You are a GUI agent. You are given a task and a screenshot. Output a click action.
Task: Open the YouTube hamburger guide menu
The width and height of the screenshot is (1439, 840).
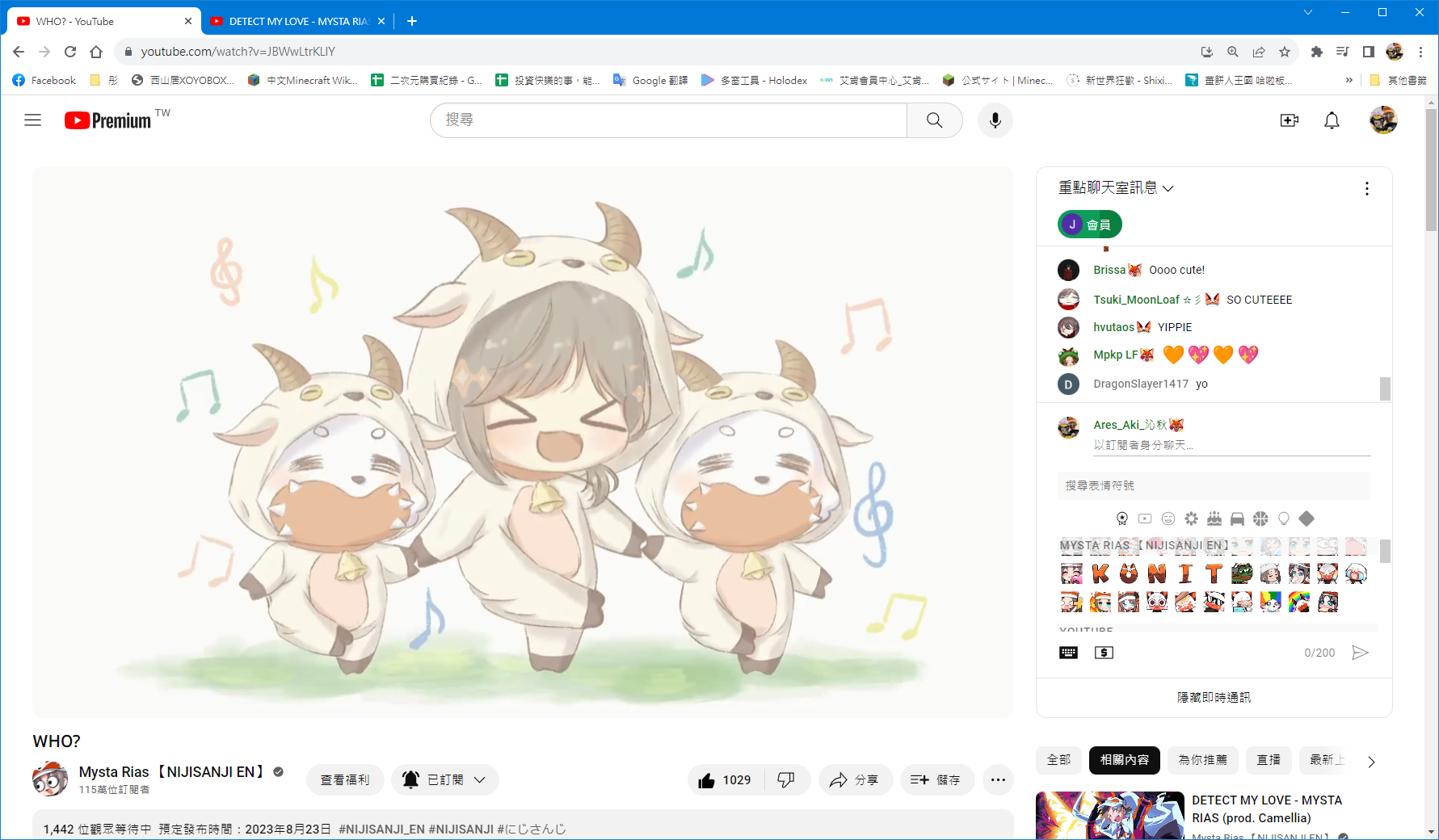(32, 120)
